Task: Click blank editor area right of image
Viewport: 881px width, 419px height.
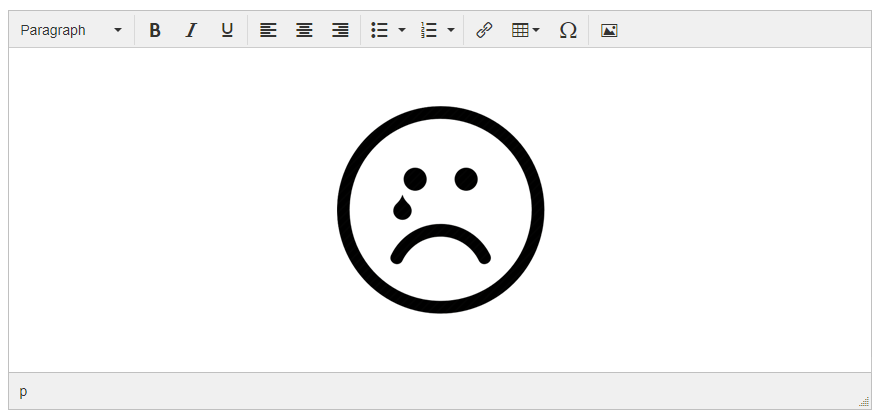Action: click(700, 210)
